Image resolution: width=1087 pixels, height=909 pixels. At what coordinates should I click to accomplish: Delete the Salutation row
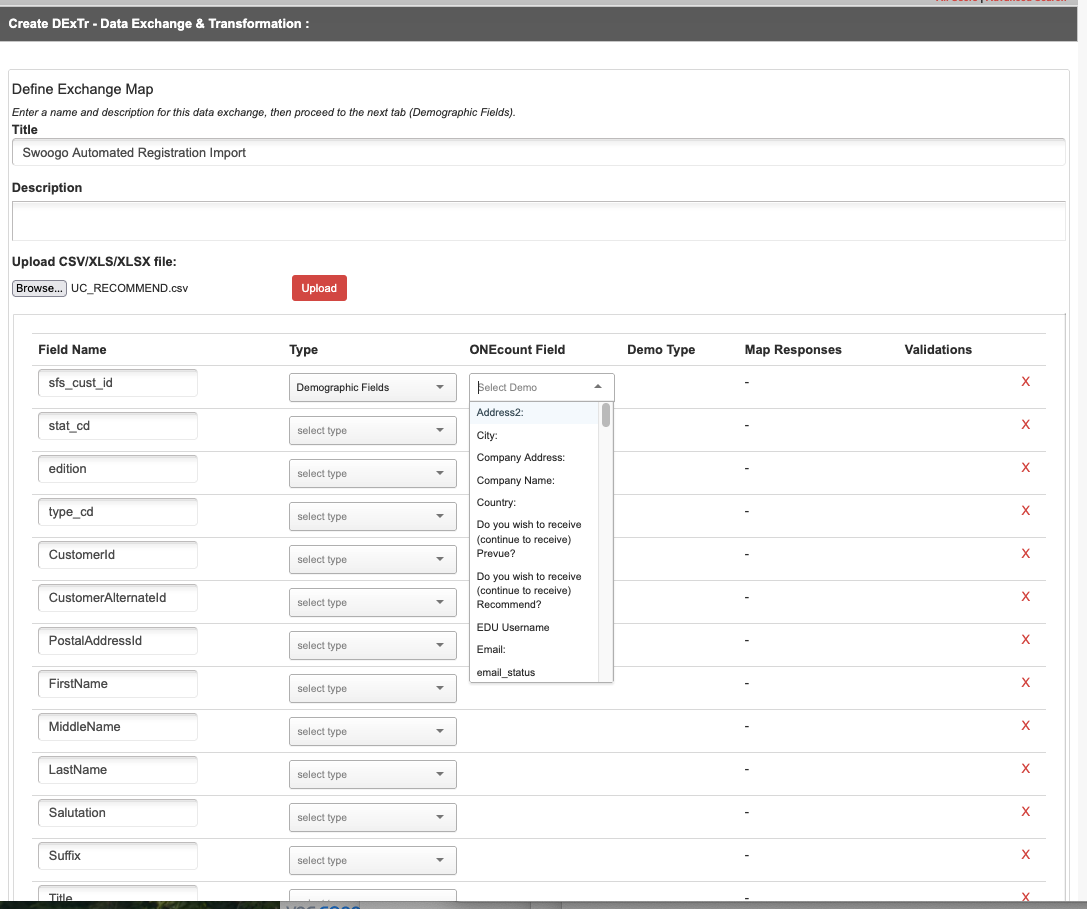tap(1025, 812)
